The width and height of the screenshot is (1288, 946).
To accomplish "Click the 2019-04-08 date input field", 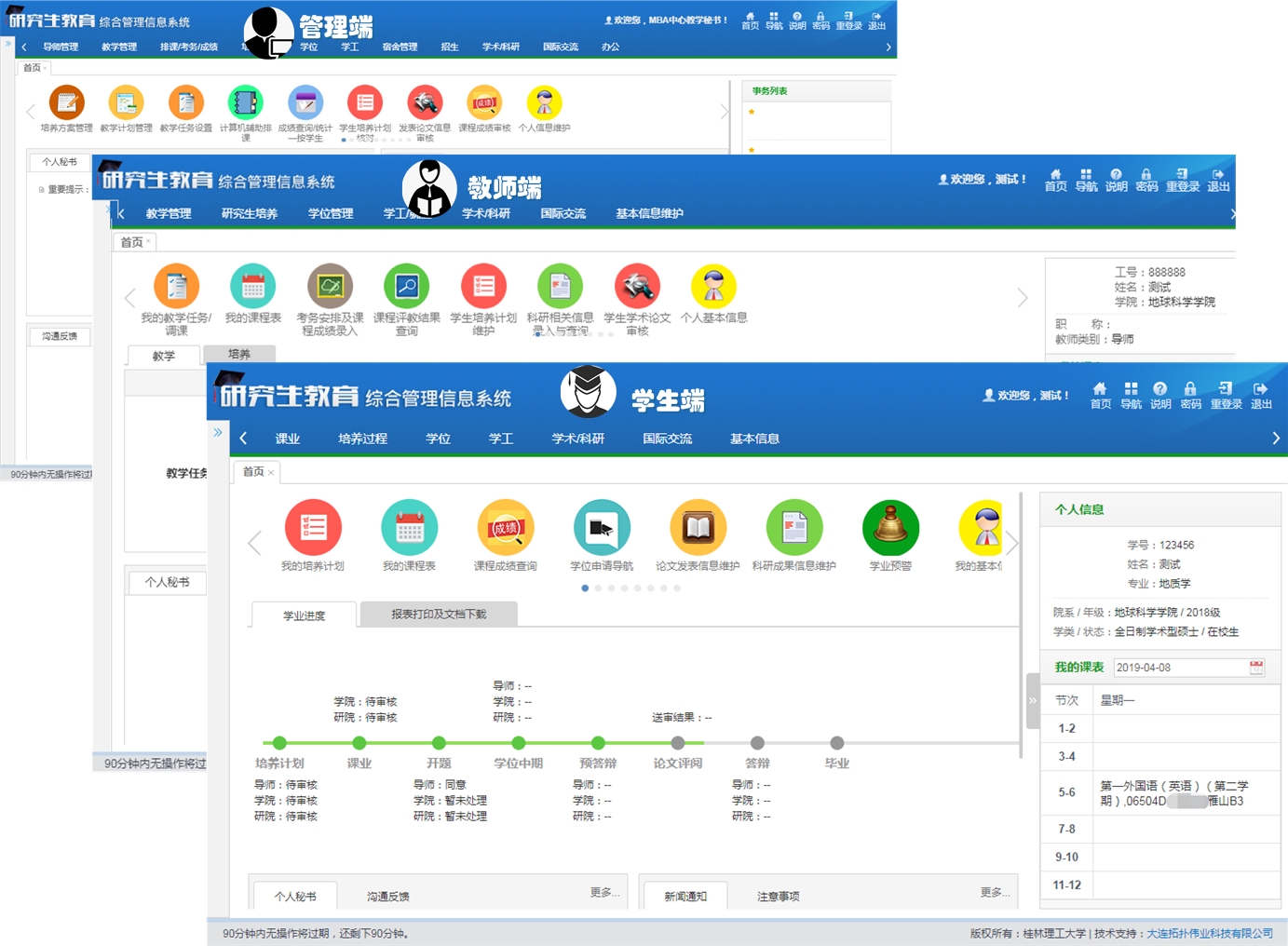I will point(1179,668).
